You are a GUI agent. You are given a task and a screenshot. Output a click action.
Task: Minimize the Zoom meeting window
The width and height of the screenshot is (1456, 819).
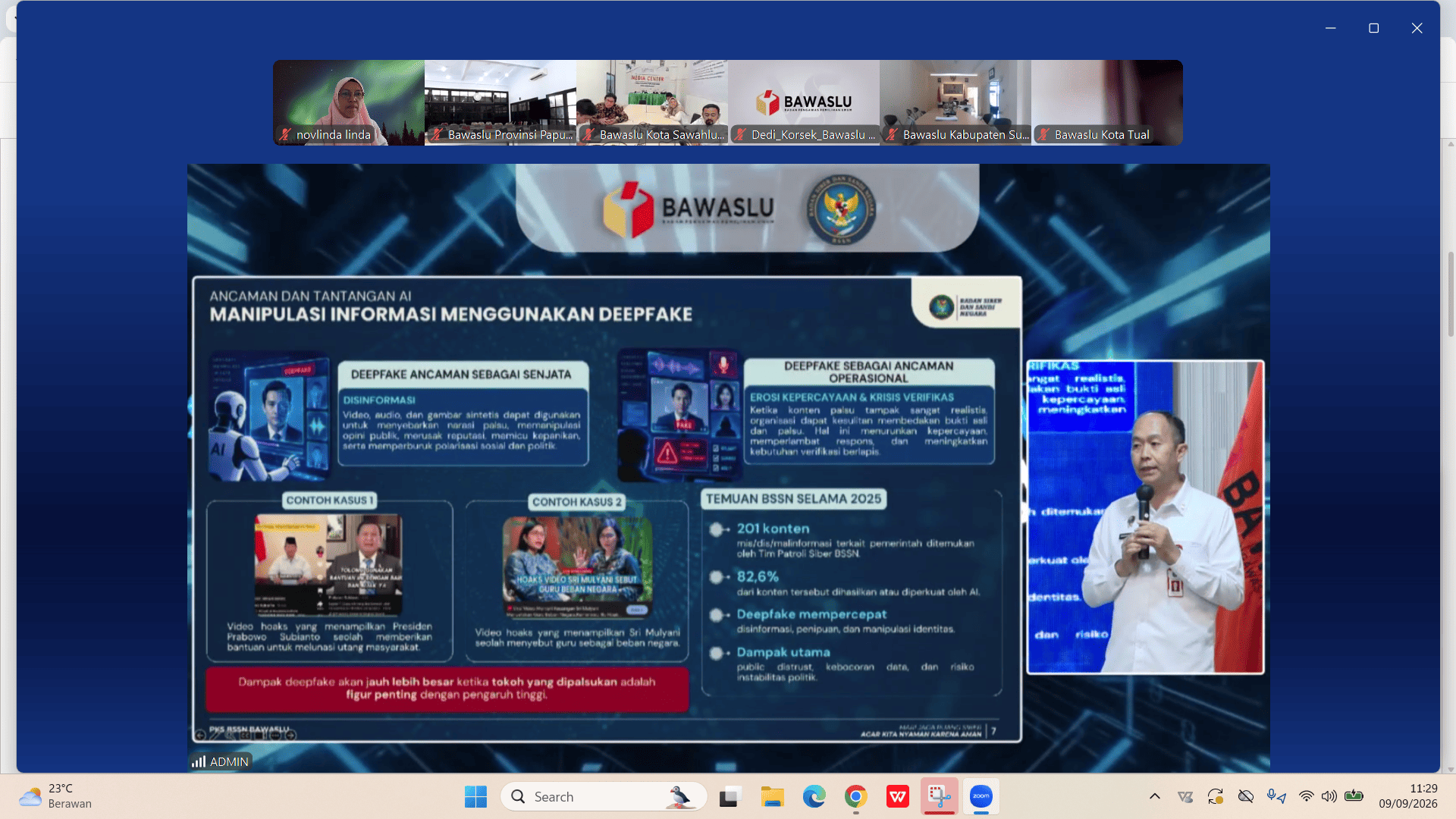point(1330,28)
